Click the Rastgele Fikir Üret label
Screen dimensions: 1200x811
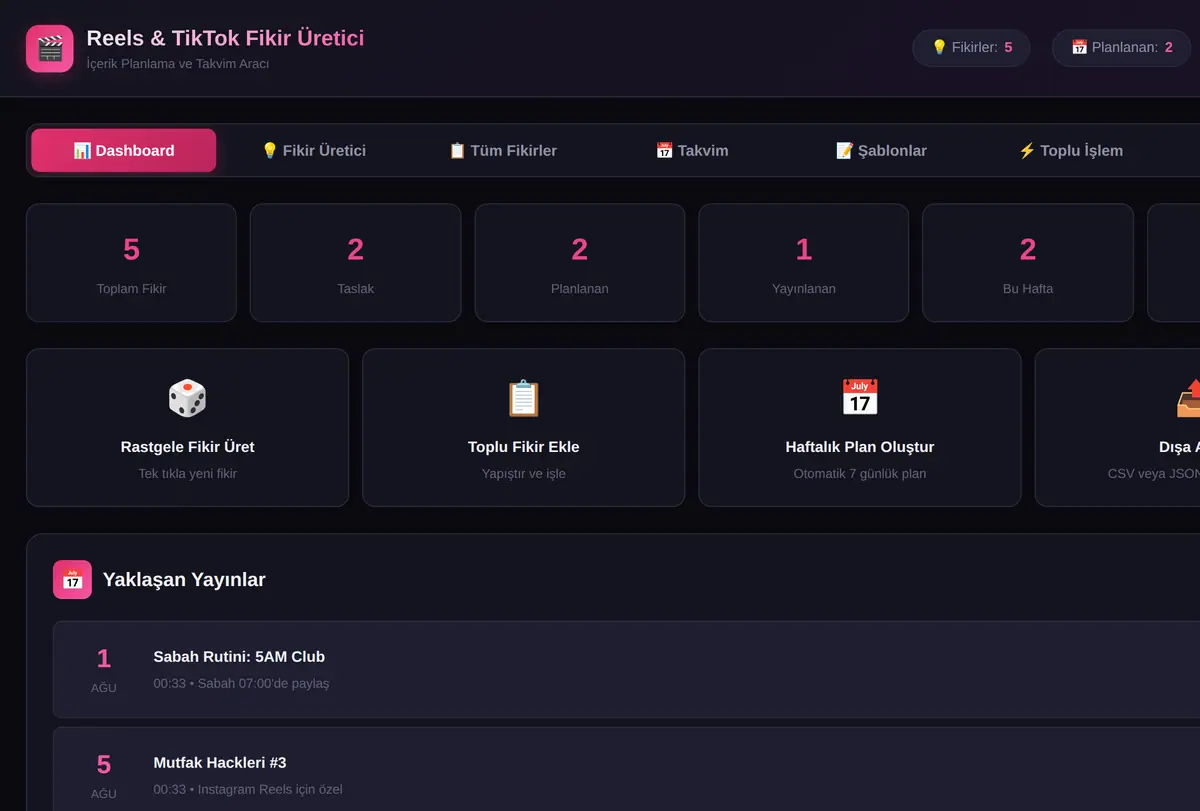coord(187,447)
